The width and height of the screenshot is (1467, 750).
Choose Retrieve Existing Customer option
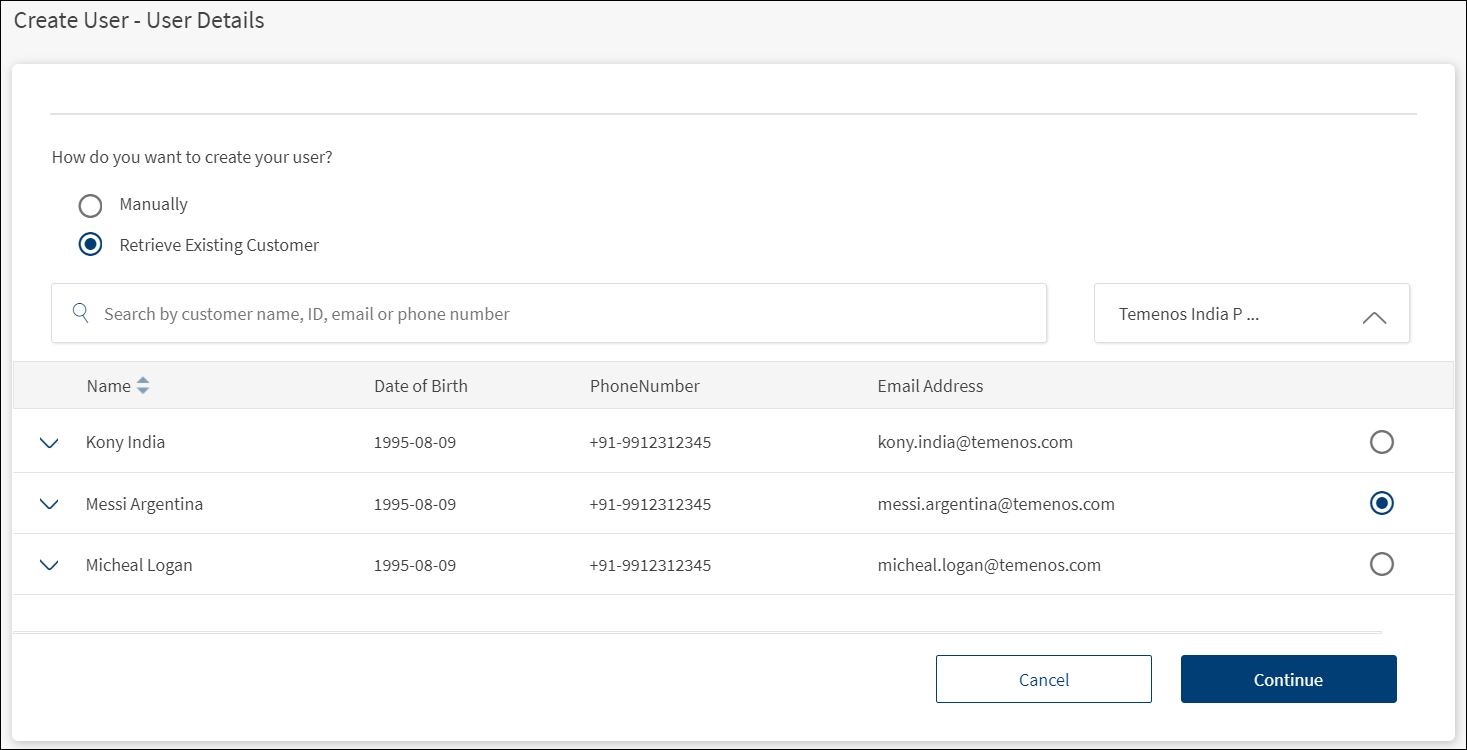pyautogui.click(x=90, y=245)
